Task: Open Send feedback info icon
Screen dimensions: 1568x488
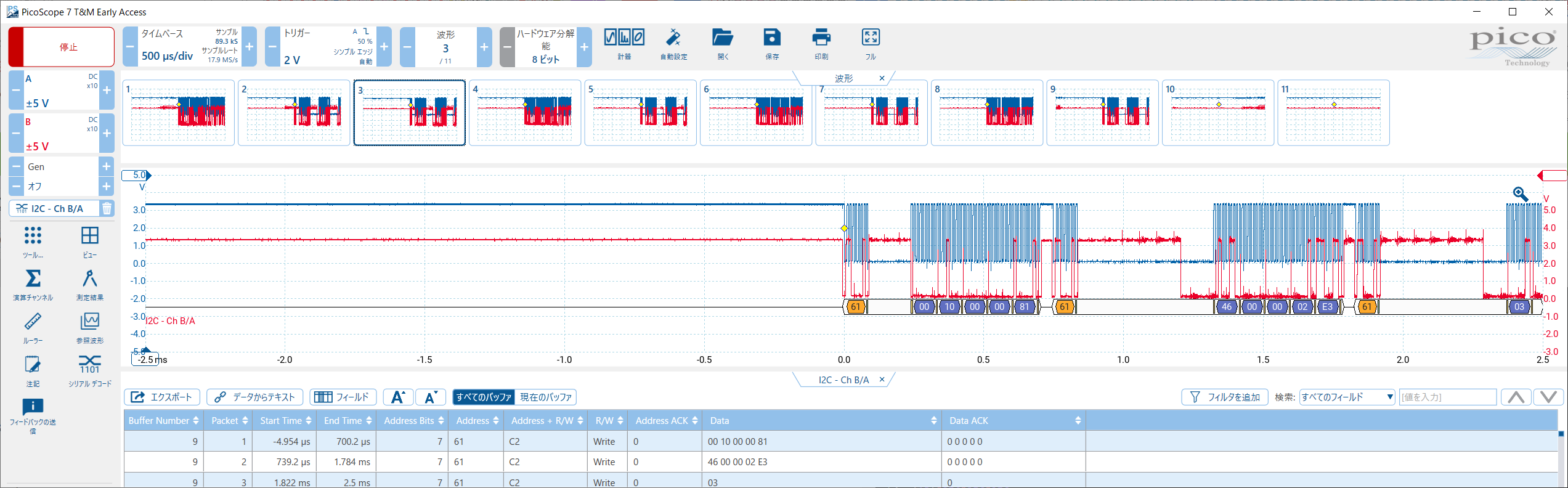Action: click(x=33, y=415)
